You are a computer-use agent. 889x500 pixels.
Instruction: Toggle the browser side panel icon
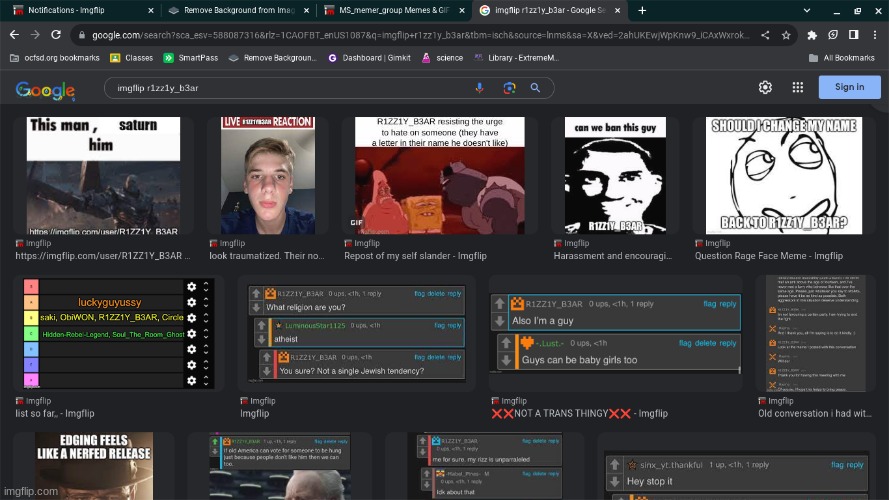point(853,35)
